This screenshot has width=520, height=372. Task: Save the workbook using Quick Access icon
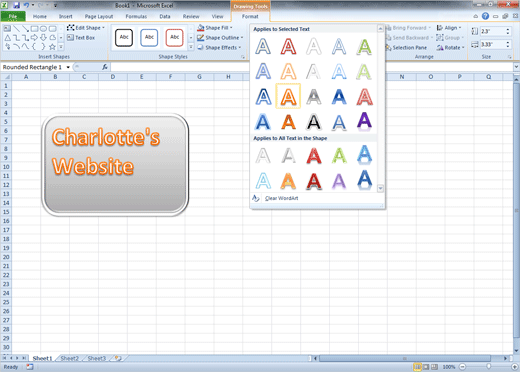(x=16, y=5)
